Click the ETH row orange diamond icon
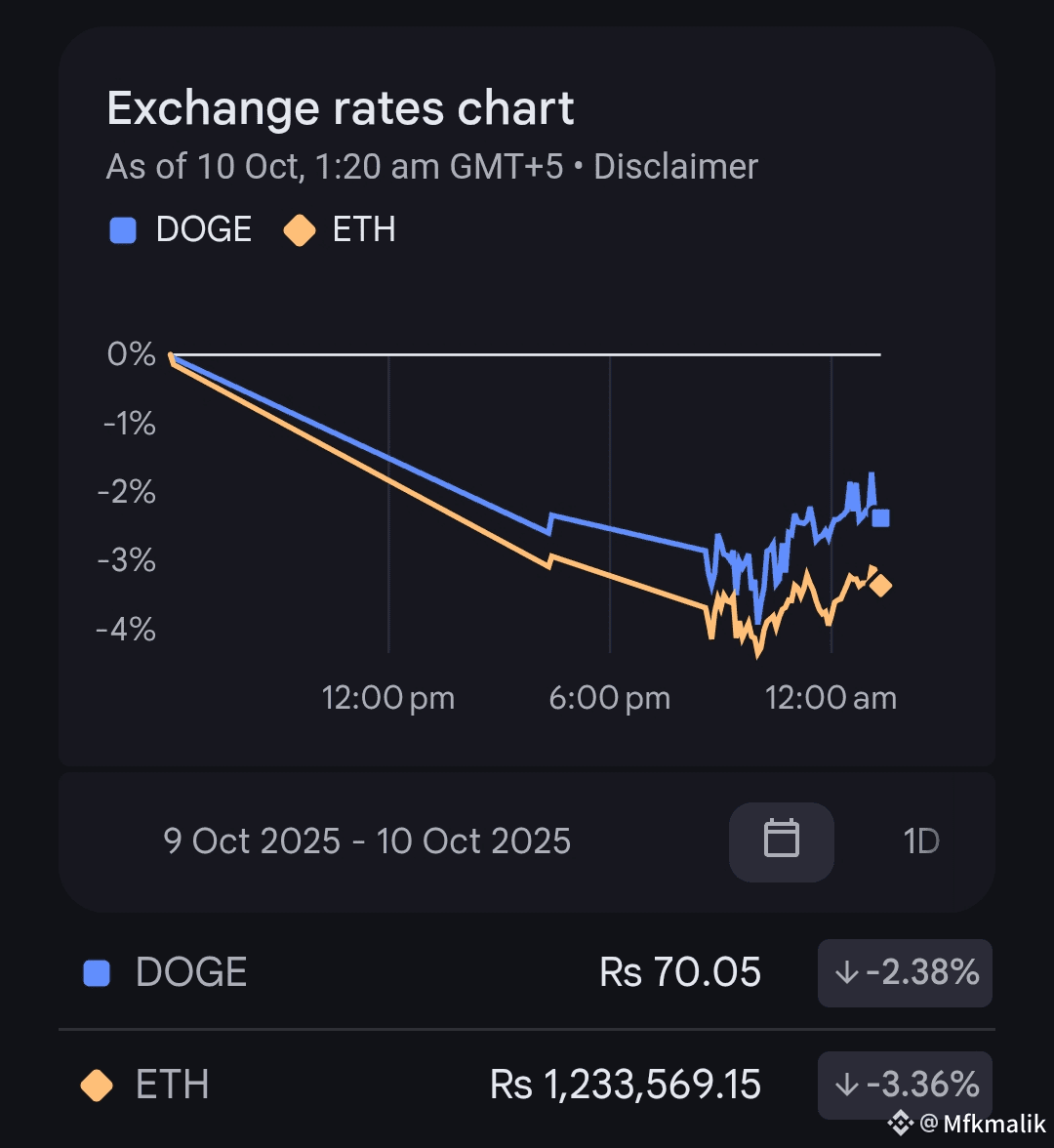This screenshot has width=1054, height=1148. pos(97,1085)
